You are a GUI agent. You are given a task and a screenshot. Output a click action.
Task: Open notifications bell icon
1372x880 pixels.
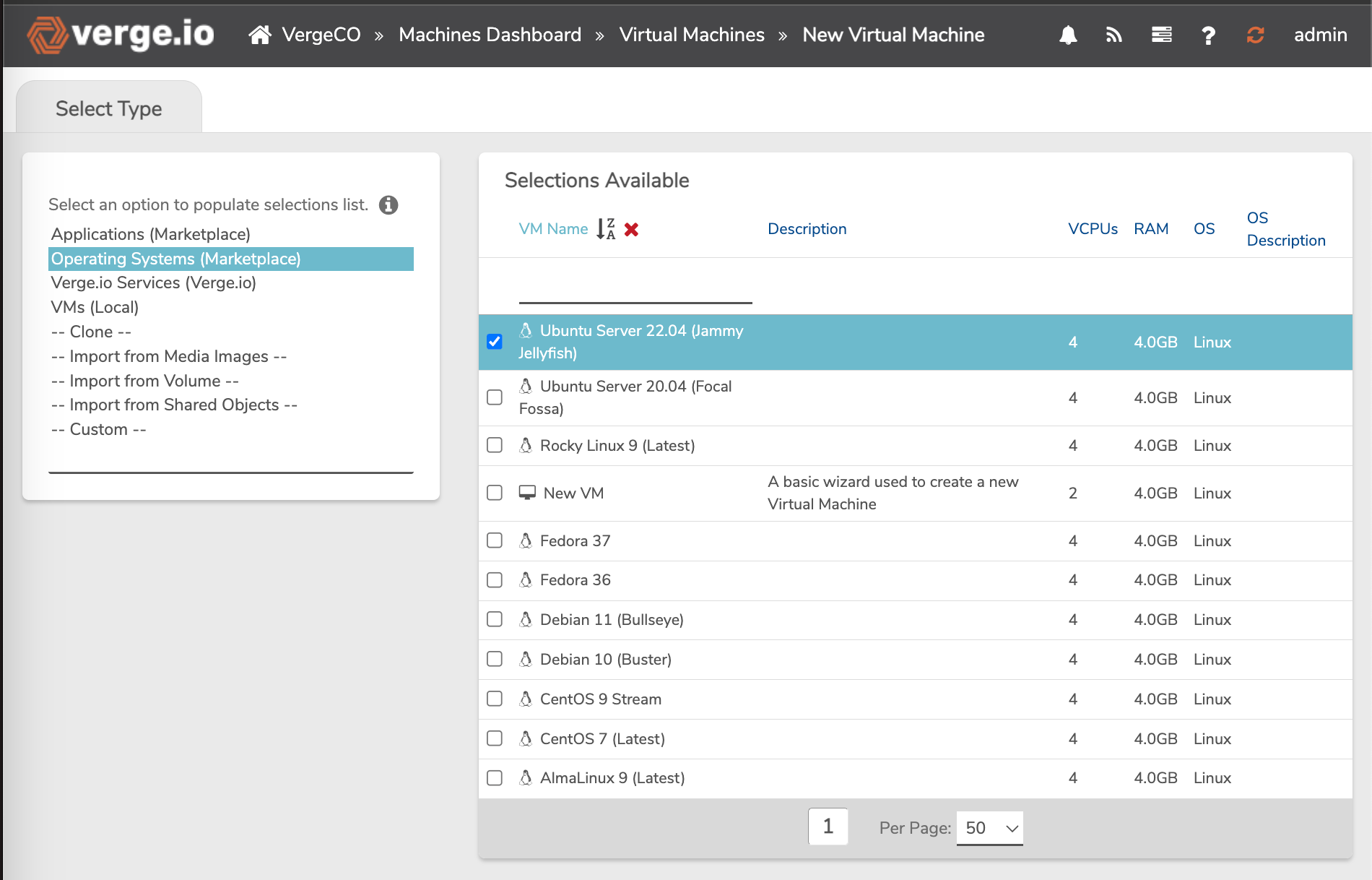coord(1068,35)
